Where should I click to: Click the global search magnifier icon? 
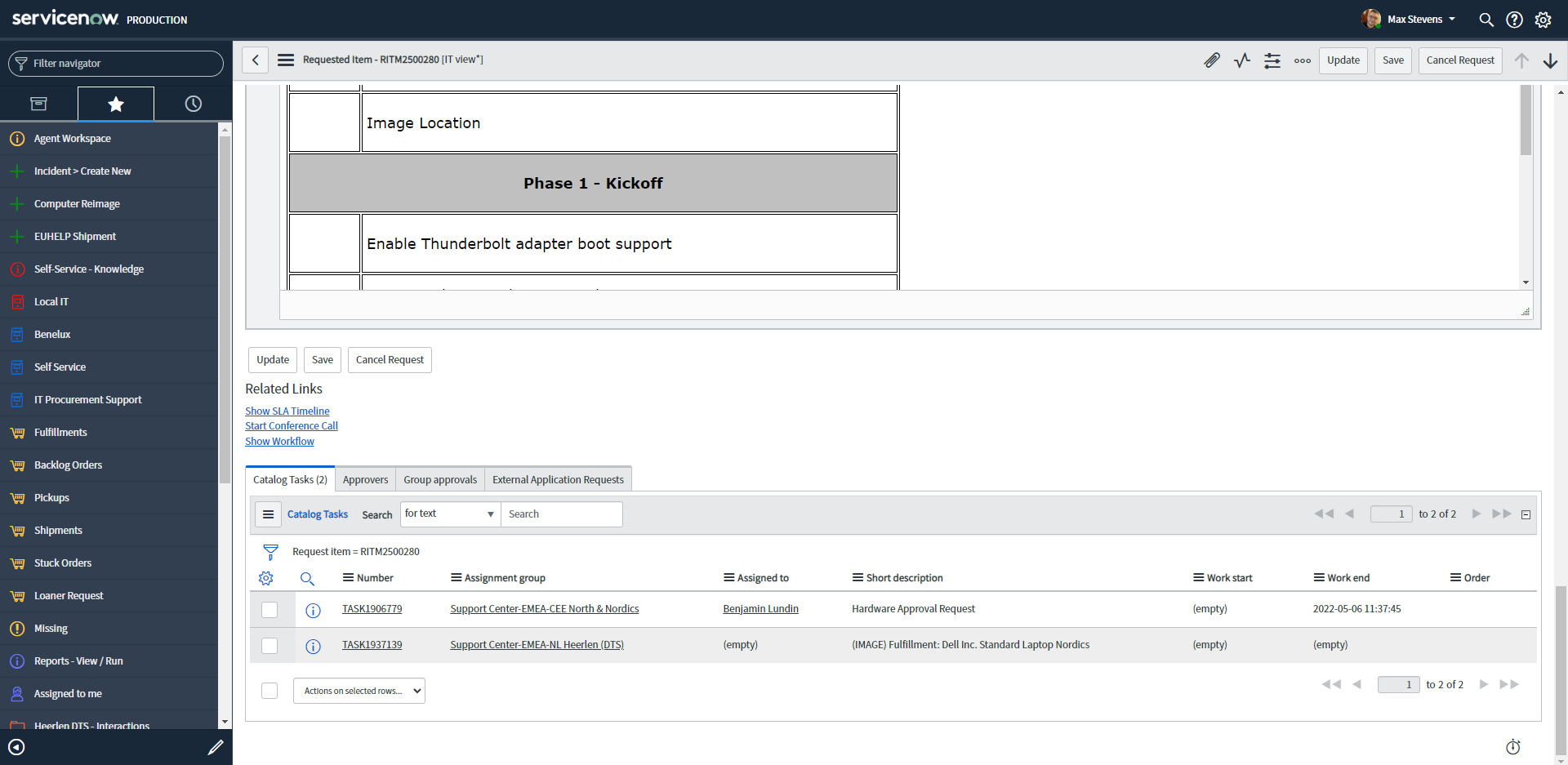[x=1486, y=20]
